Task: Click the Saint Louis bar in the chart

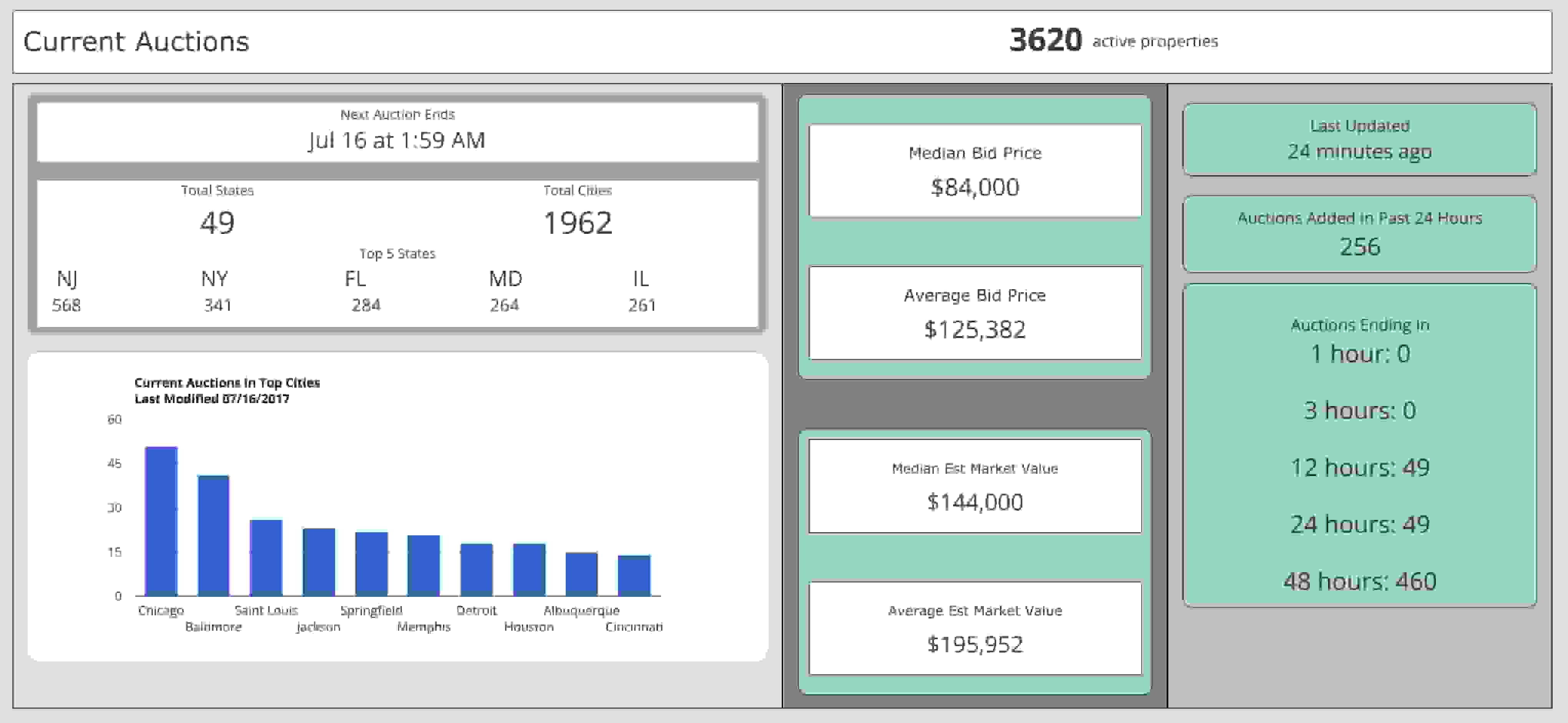Action: [x=266, y=557]
